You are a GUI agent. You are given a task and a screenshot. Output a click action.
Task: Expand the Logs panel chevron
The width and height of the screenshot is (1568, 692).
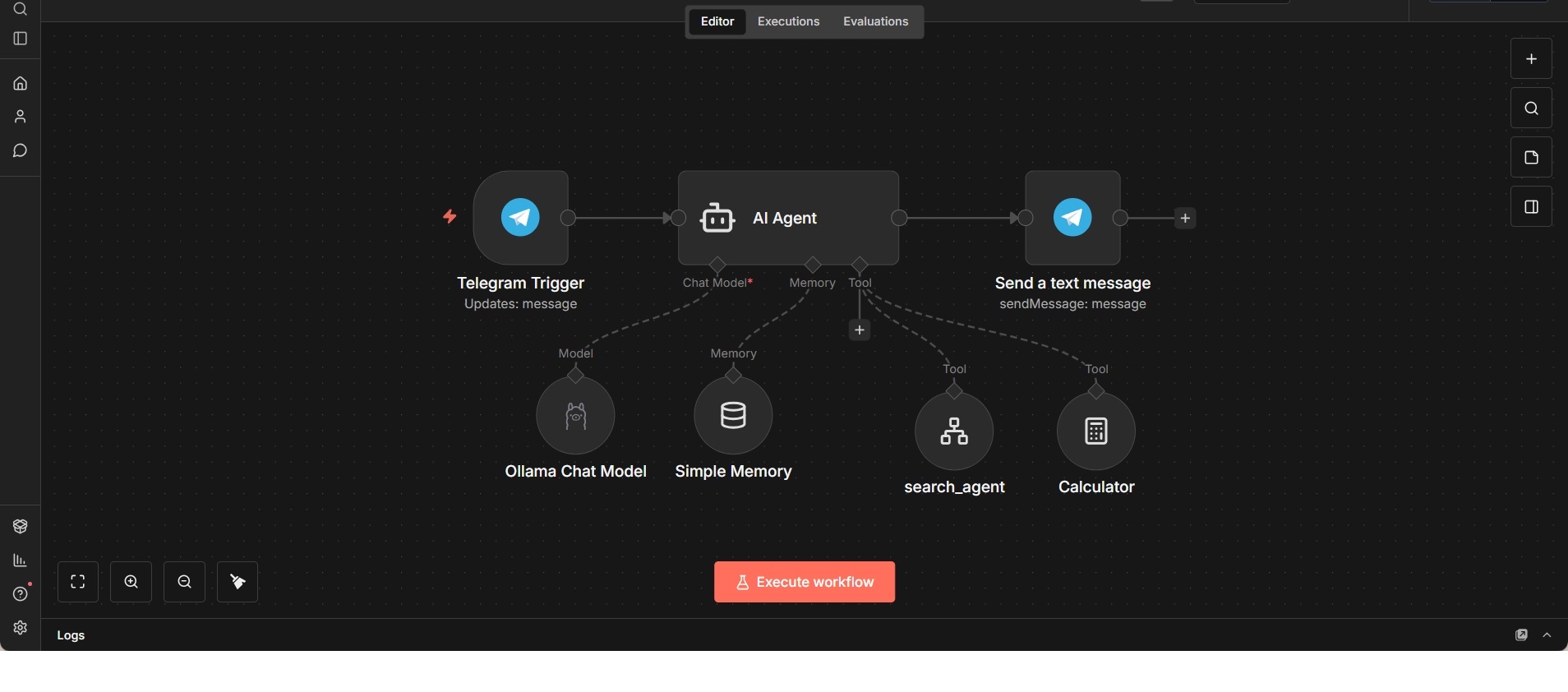coord(1547,635)
